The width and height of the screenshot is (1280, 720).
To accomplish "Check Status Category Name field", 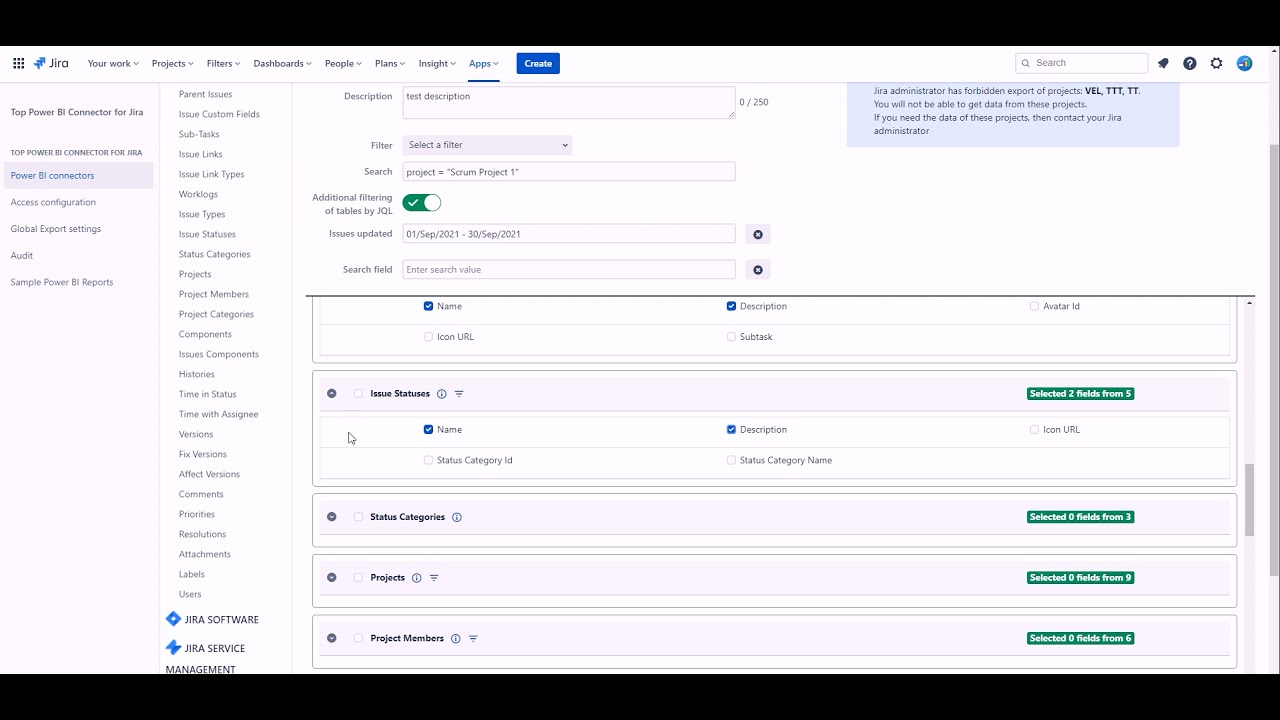I will click(x=731, y=460).
